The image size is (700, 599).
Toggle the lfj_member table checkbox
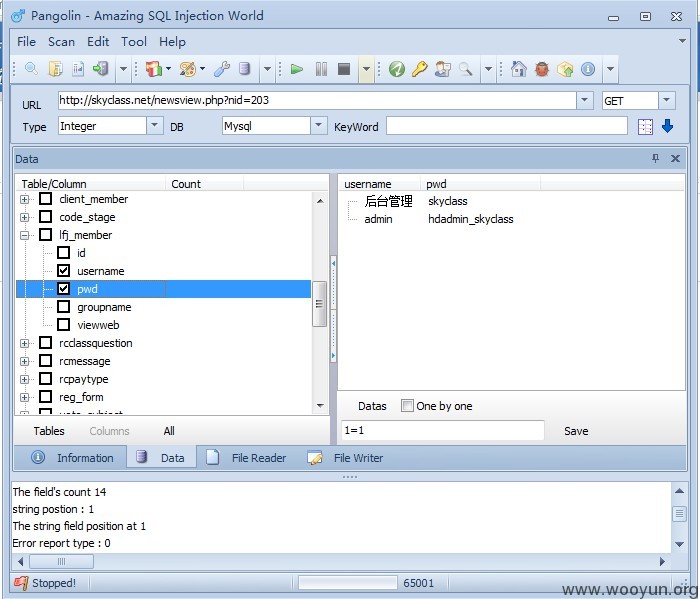coord(46,234)
